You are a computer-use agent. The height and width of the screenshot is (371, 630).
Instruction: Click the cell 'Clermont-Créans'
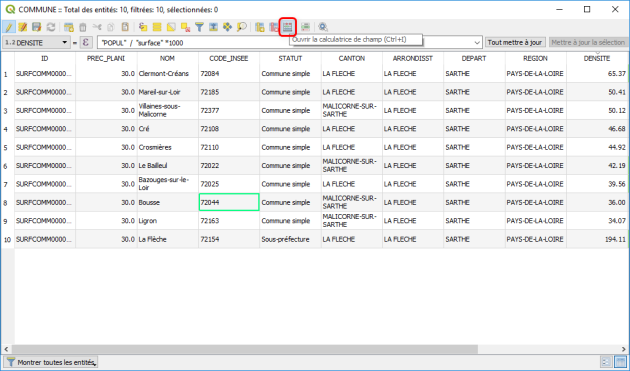pyautogui.click(x=167, y=74)
